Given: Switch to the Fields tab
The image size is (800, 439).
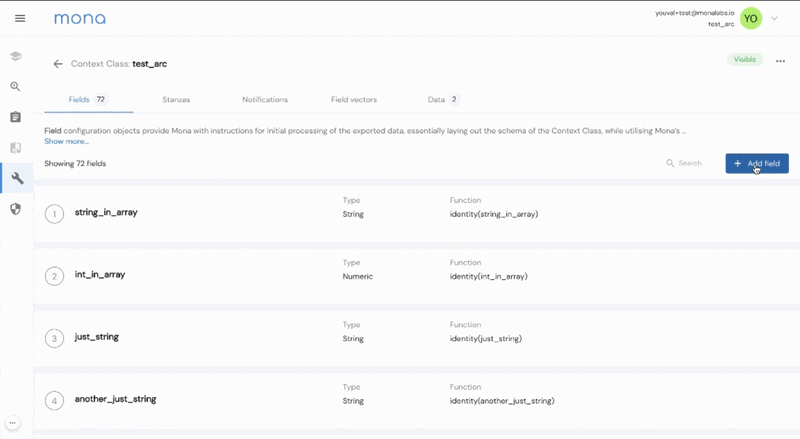Looking at the screenshot, I should tap(88, 100).
